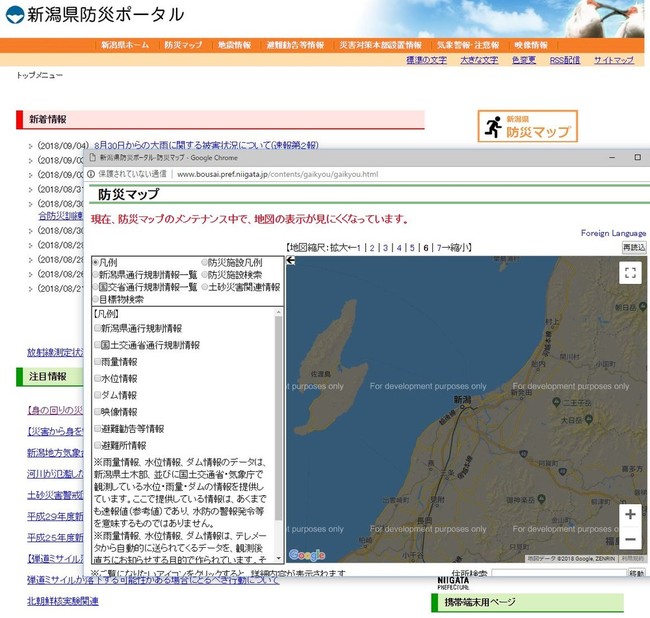Open the RSS配信 link

click(x=565, y=61)
